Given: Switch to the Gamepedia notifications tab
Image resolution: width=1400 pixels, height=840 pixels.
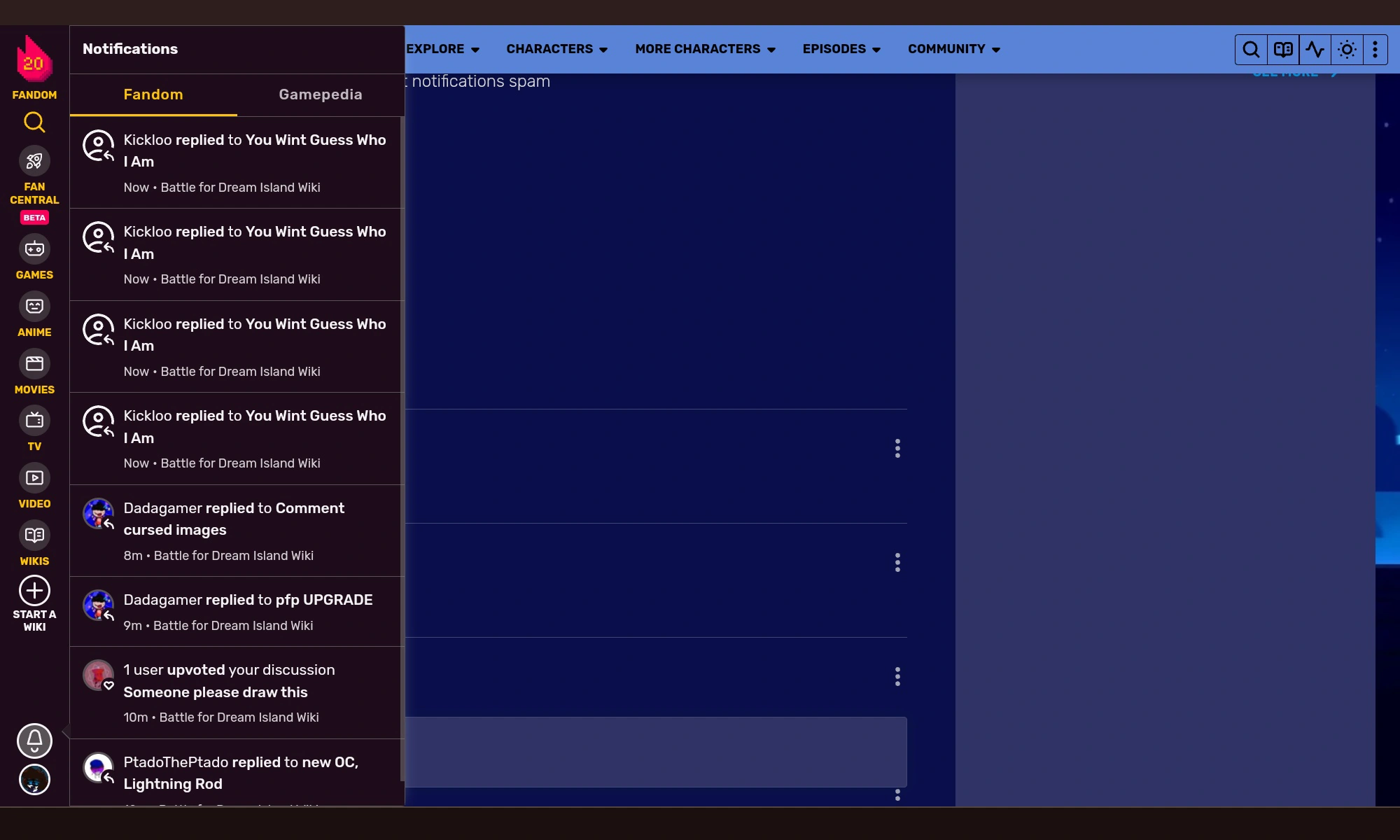Looking at the screenshot, I should [x=321, y=94].
